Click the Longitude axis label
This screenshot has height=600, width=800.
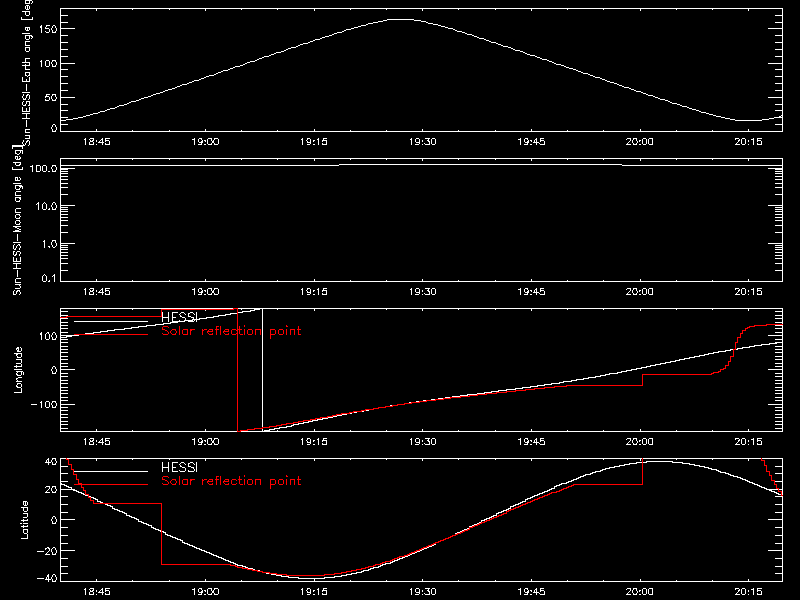[x=18, y=370]
